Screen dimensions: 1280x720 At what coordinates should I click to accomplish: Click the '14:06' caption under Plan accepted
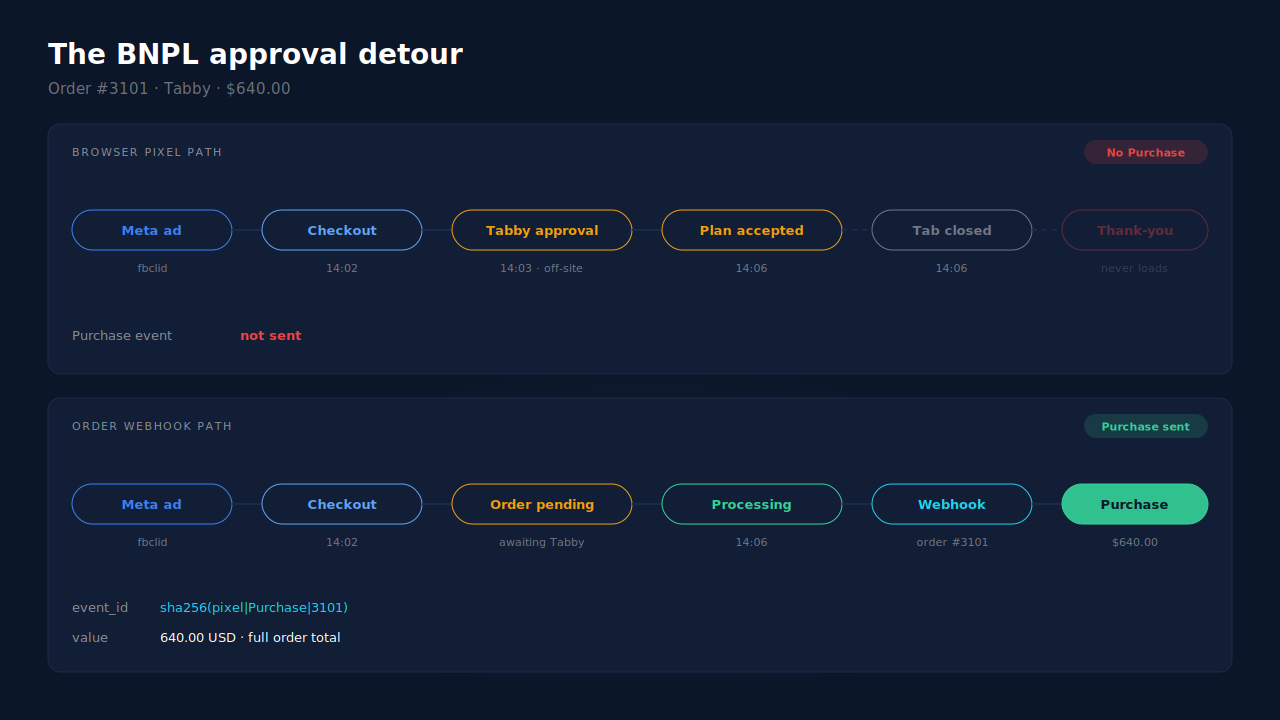point(752,268)
